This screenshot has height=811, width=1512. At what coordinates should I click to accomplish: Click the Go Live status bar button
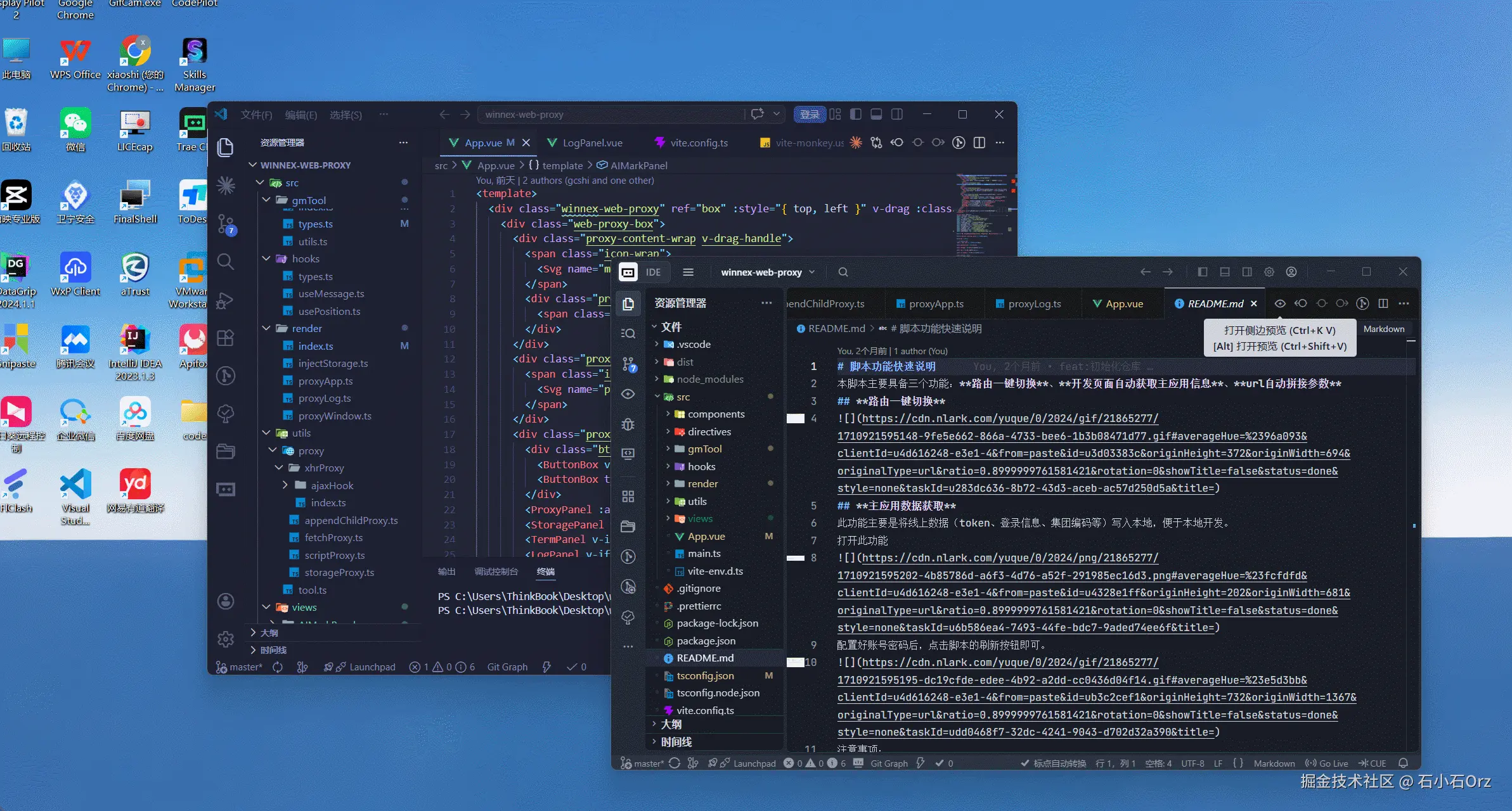coord(1327,763)
